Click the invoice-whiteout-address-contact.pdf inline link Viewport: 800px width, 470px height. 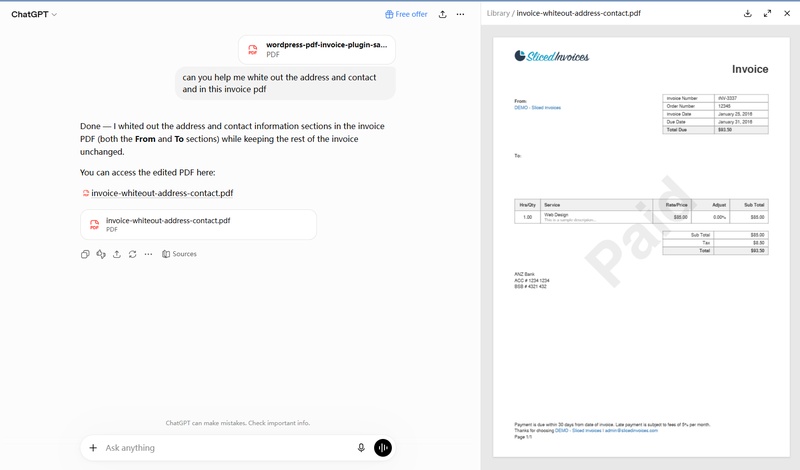pyautogui.click(x=162, y=193)
